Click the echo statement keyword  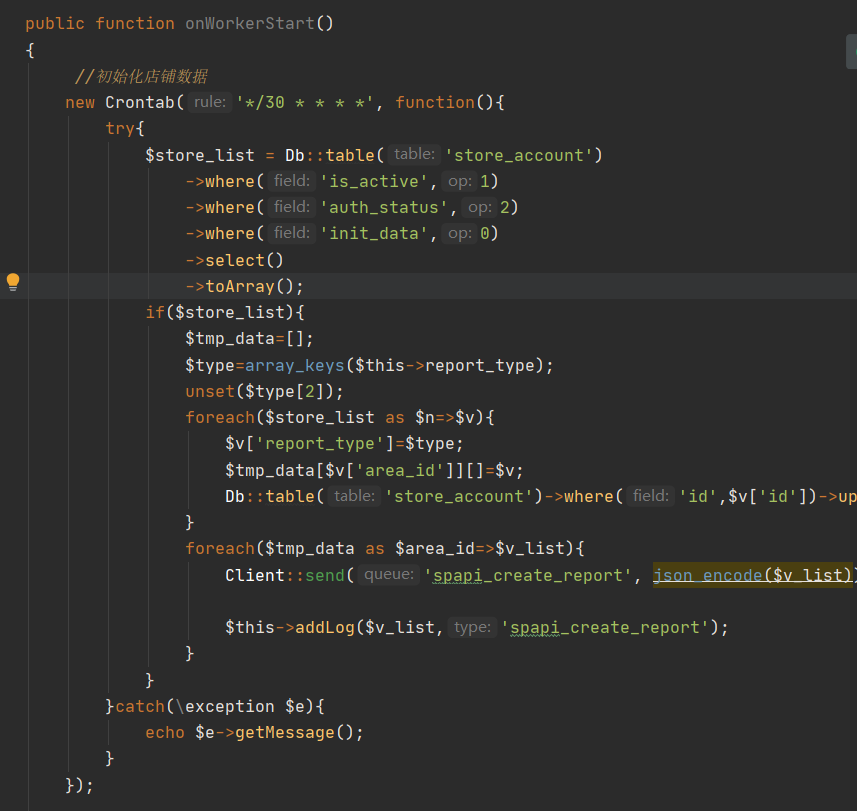point(165,733)
